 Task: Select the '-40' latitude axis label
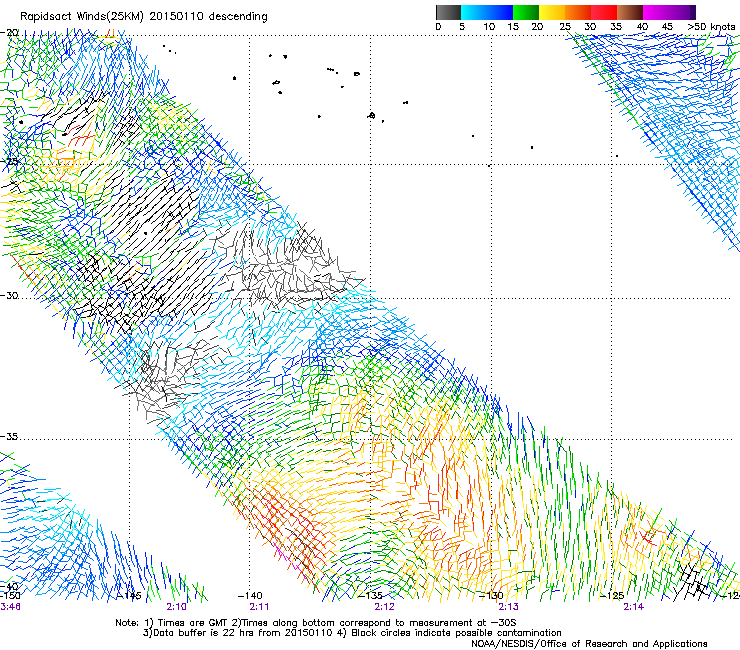coord(9,587)
